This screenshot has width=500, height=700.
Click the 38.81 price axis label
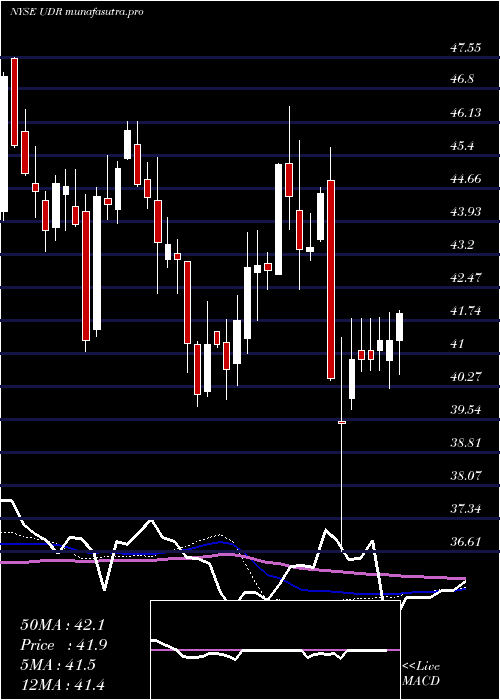pyautogui.click(x=466, y=442)
